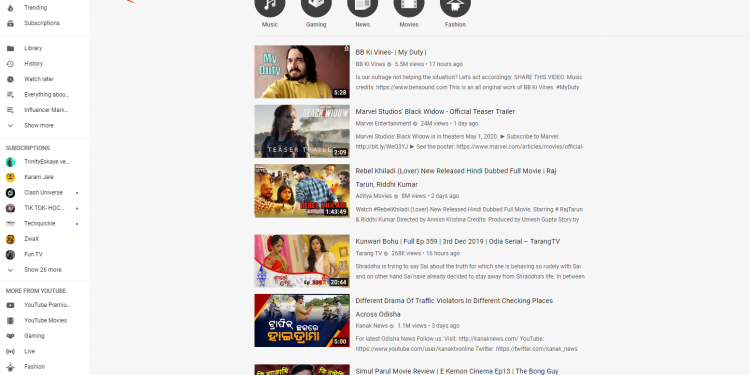Open Fun TV subscription label
Image resolution: width=750 pixels, height=375 pixels.
33,254
